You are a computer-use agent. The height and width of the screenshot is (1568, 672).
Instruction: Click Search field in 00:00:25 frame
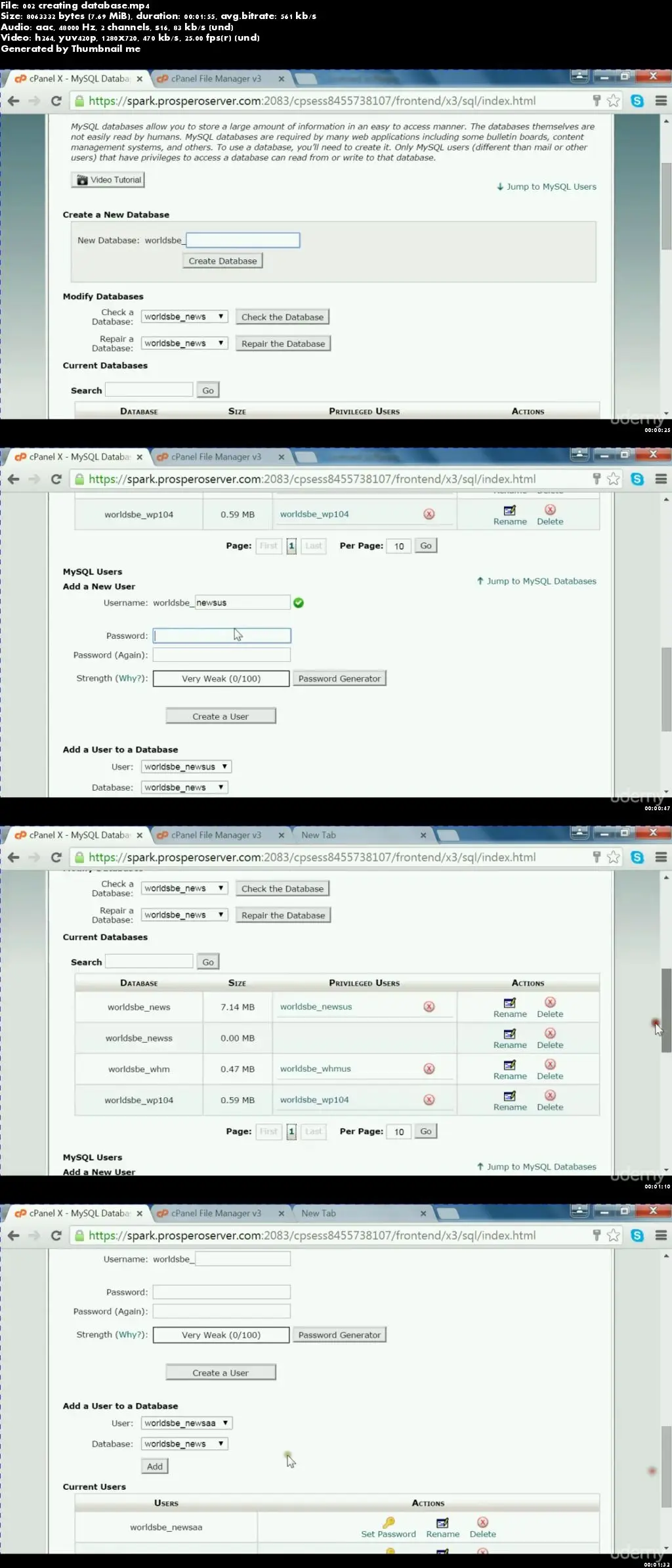click(x=149, y=390)
